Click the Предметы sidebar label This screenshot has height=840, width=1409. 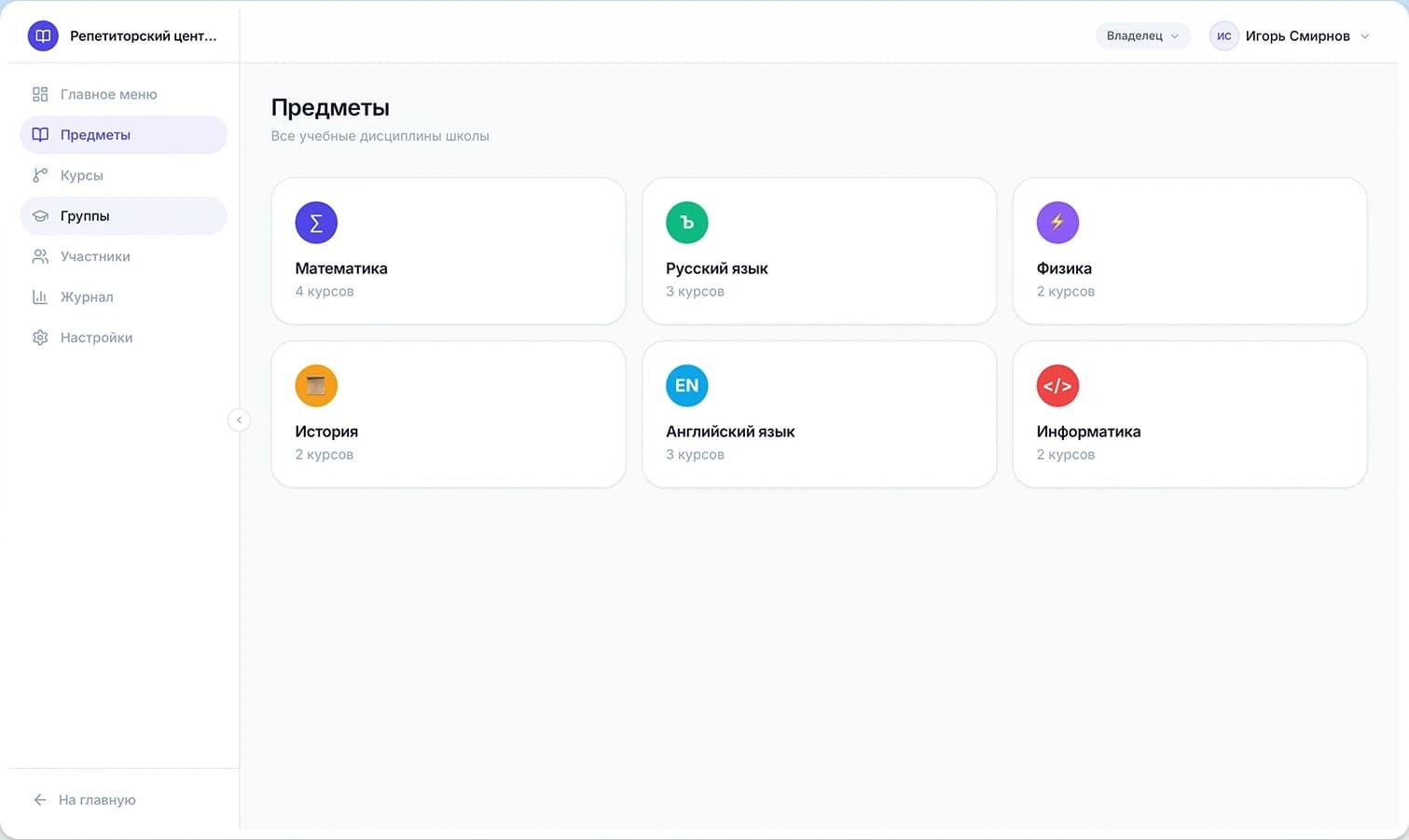pos(95,135)
